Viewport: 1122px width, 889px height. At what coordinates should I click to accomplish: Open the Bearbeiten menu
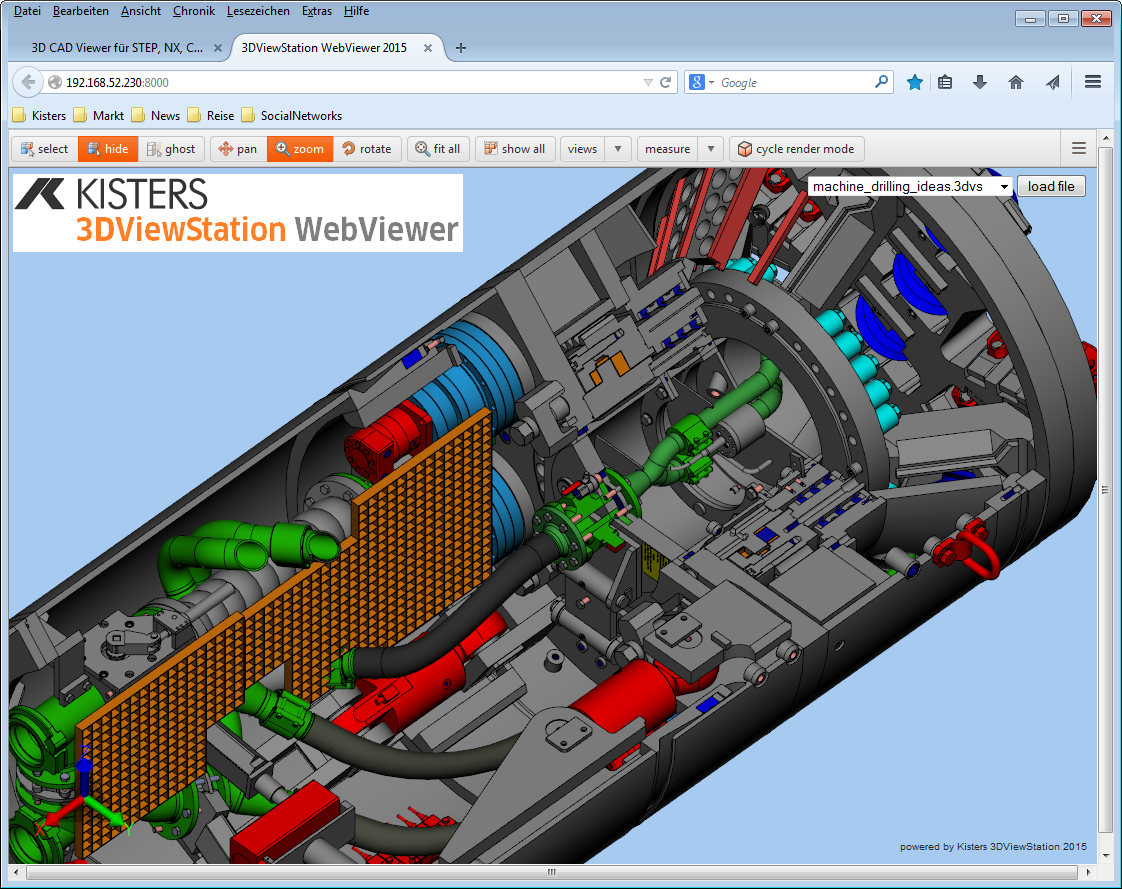(81, 11)
